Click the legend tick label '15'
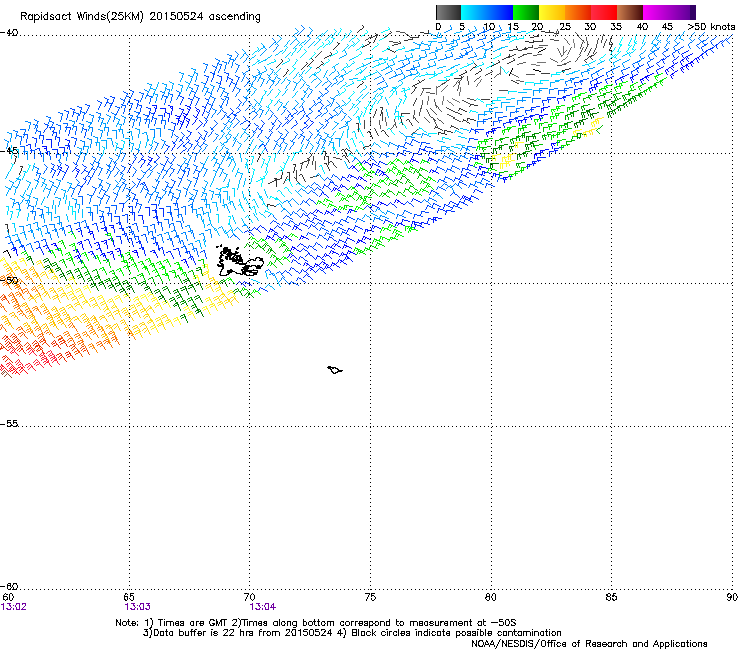740x650 pixels. click(x=513, y=27)
